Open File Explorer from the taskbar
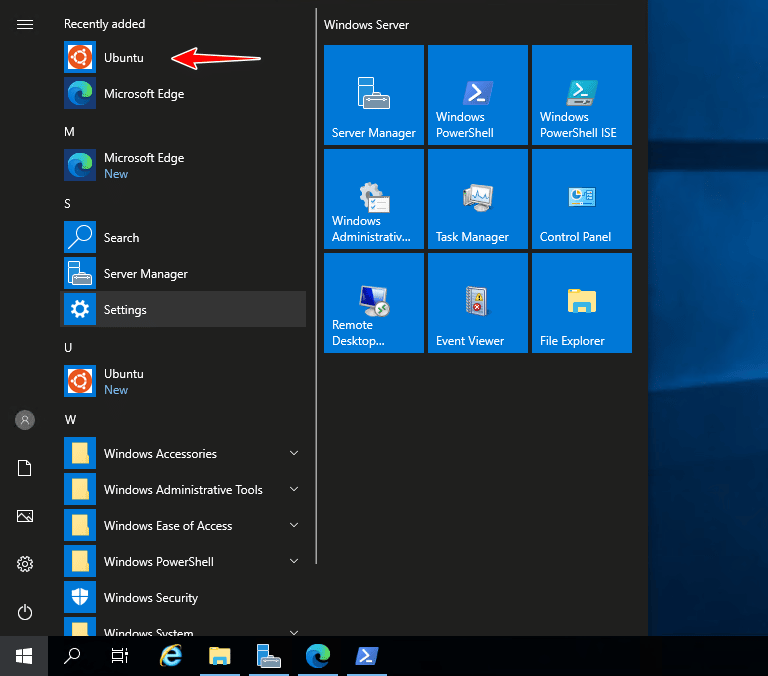The image size is (768, 676). (220, 656)
